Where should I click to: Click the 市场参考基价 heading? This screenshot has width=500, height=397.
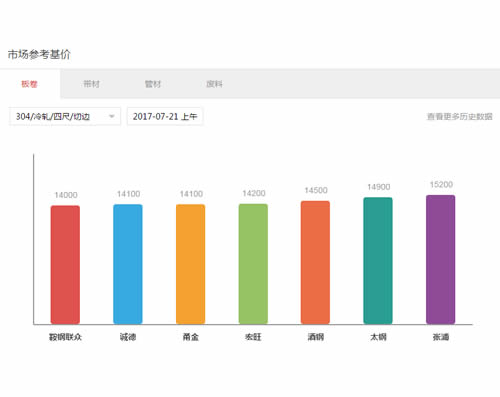coord(39,54)
